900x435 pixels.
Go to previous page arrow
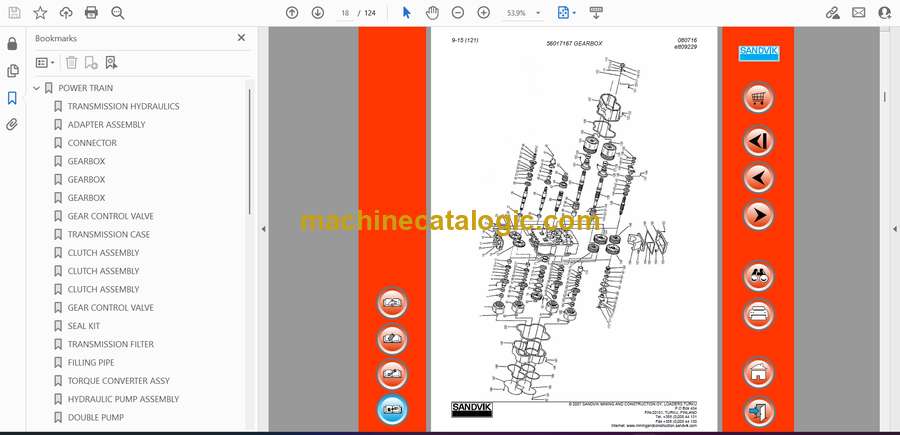point(292,13)
